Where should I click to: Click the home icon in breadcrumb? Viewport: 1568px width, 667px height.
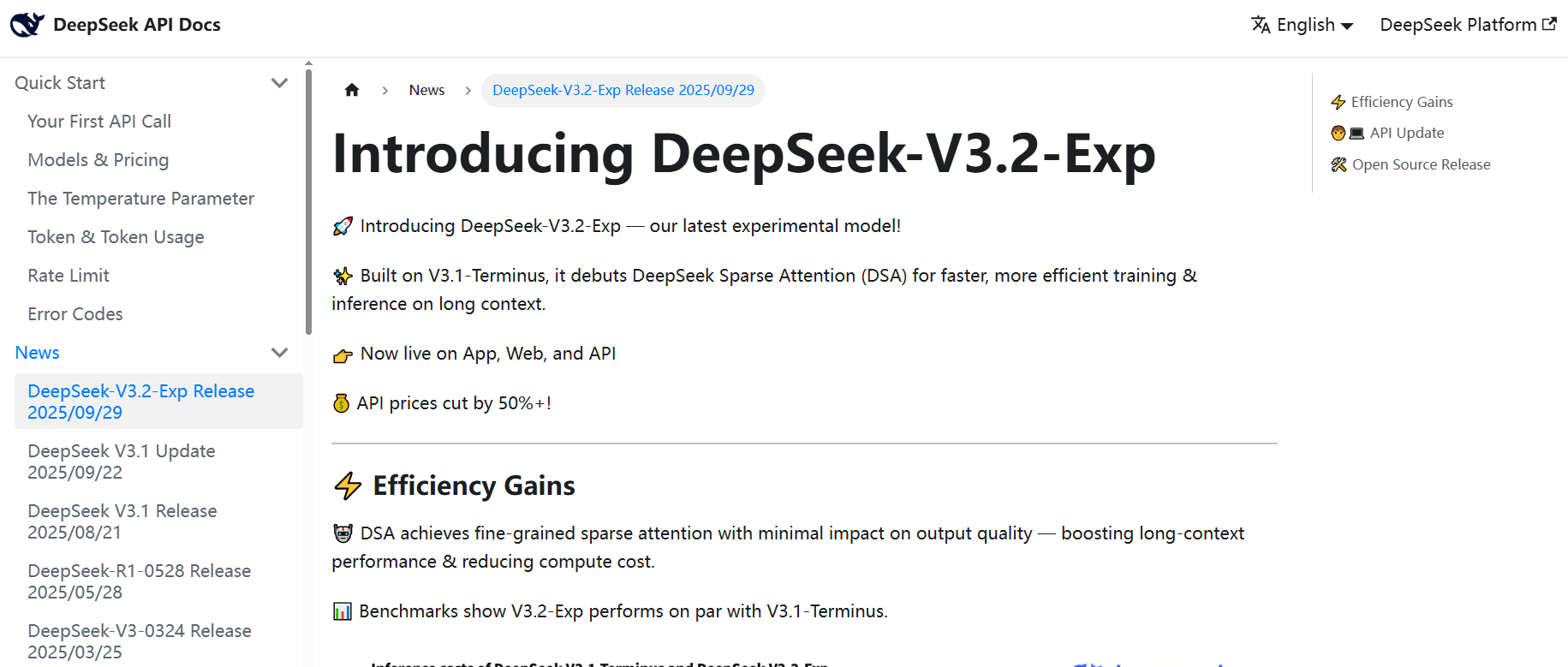(352, 90)
